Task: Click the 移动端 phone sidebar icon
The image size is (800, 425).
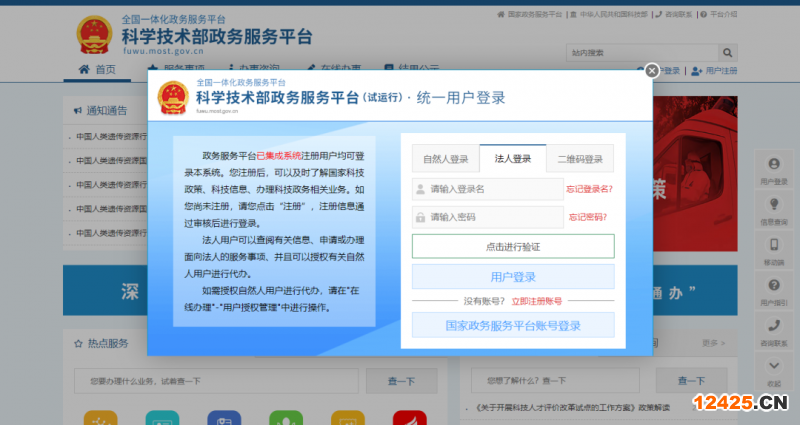Action: coord(774,245)
